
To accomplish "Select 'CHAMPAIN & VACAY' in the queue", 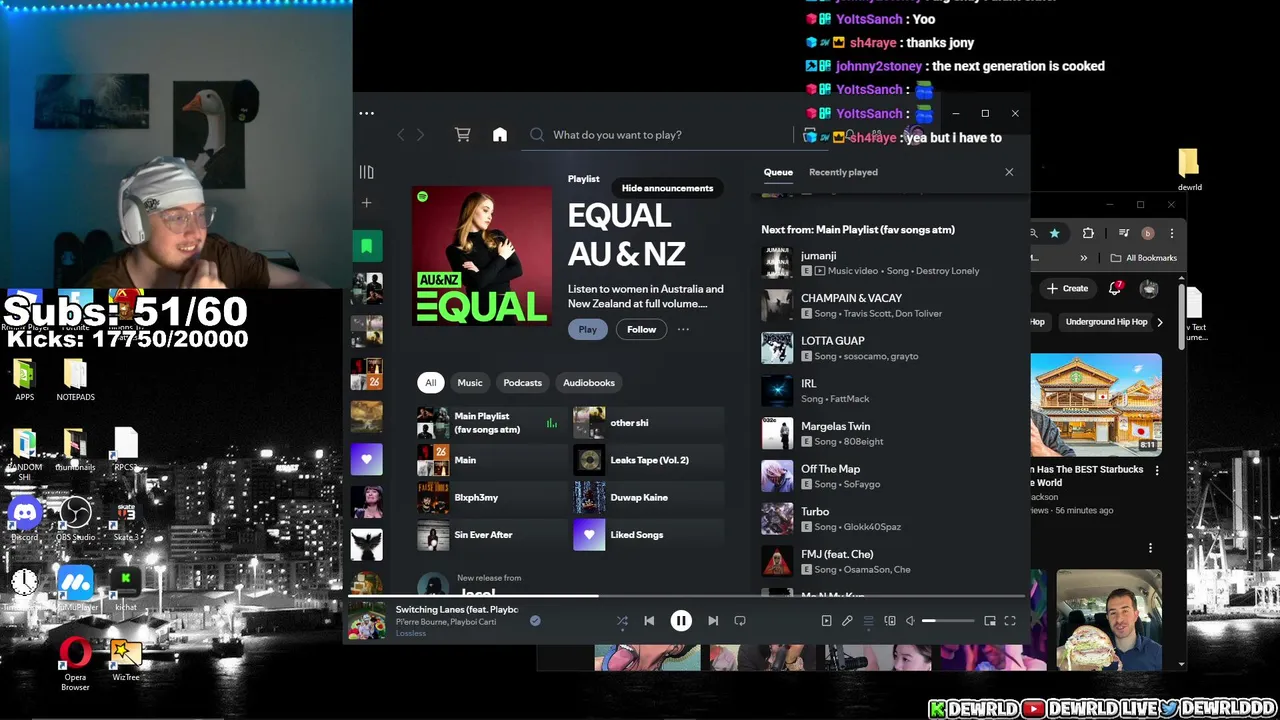I will (890, 305).
